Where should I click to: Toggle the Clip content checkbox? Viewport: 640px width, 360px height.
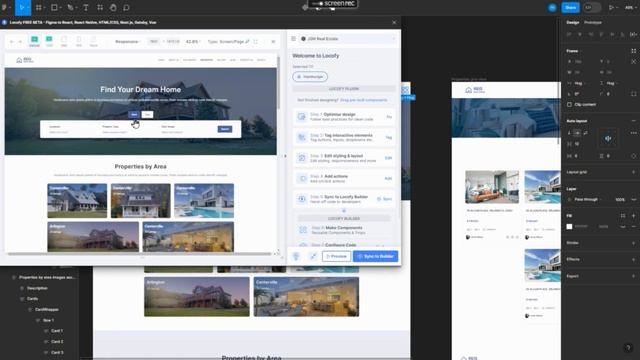[569, 104]
